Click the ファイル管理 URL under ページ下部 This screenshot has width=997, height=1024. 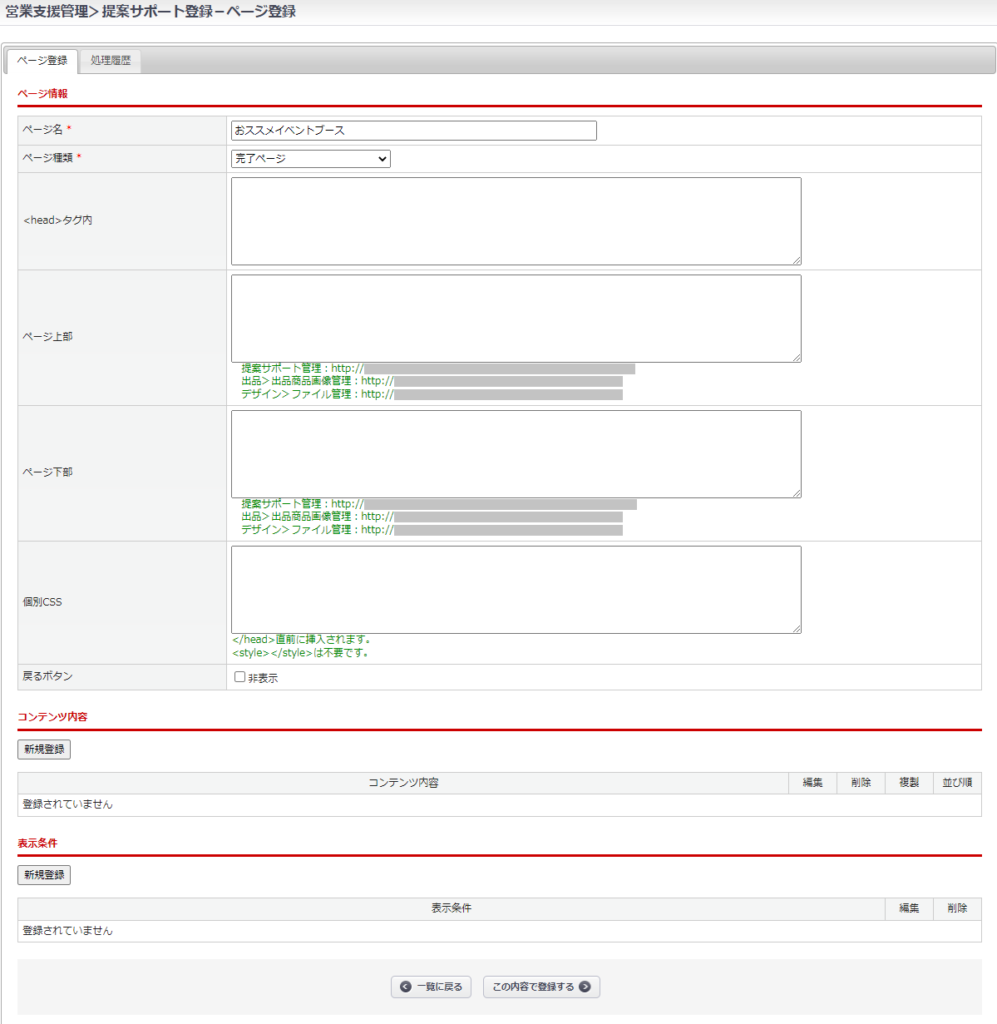(x=492, y=530)
